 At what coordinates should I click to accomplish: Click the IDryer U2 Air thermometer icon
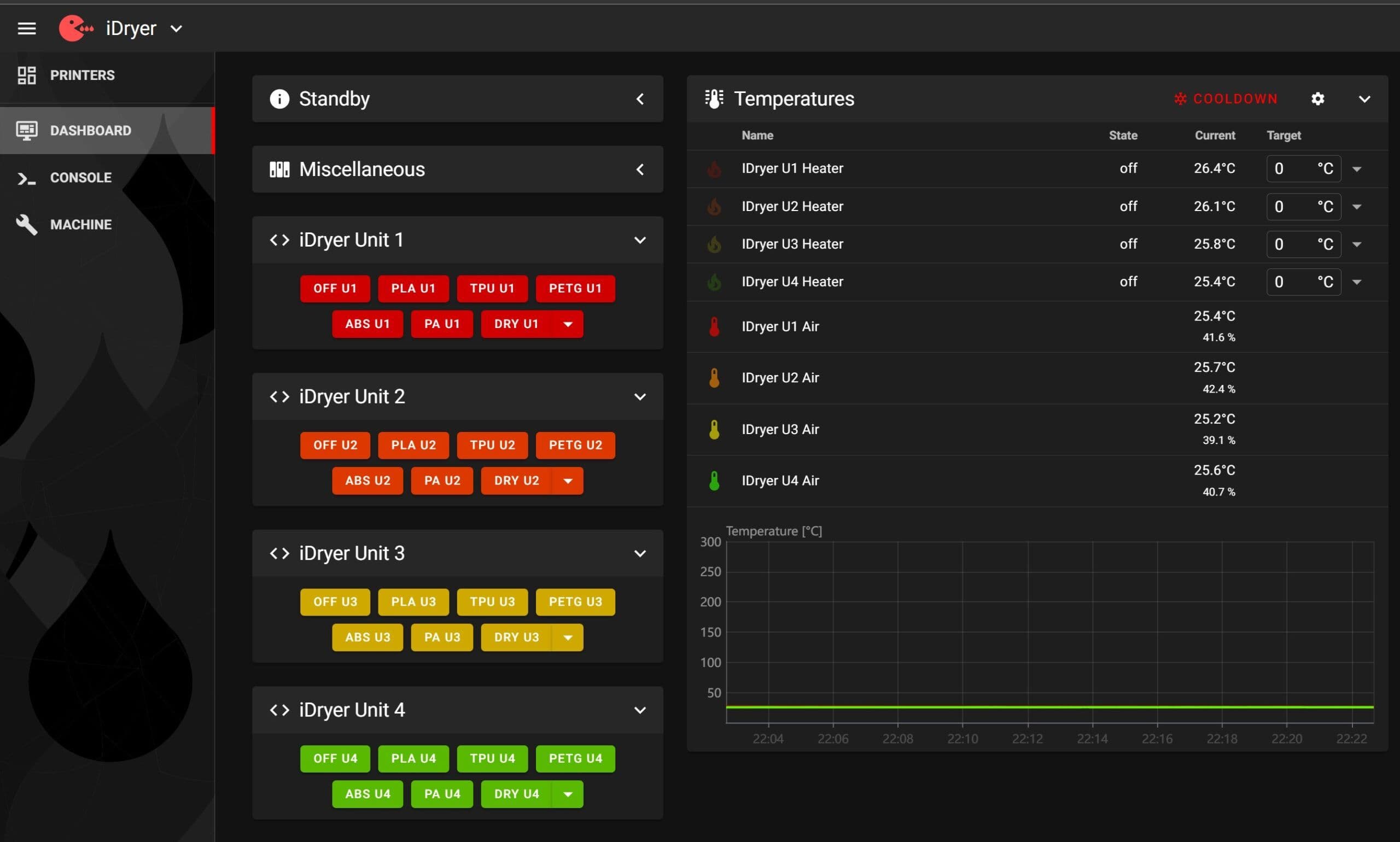714,378
